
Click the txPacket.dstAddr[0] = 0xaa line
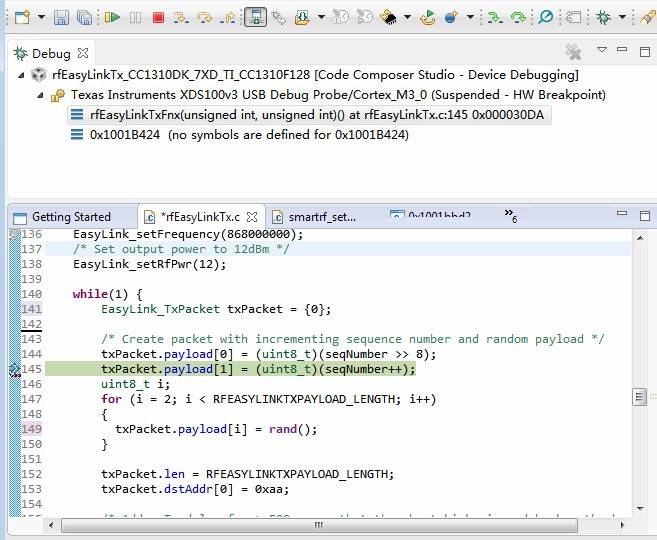[x=195, y=489]
